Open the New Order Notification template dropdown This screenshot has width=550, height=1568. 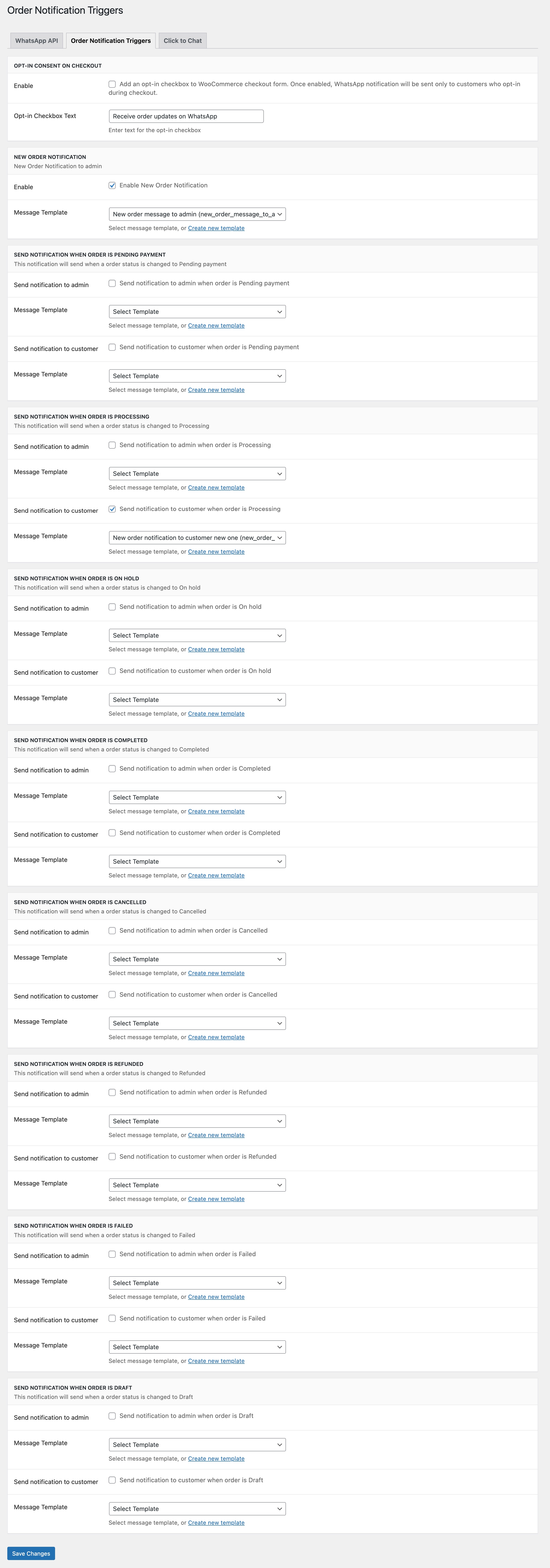[197, 214]
